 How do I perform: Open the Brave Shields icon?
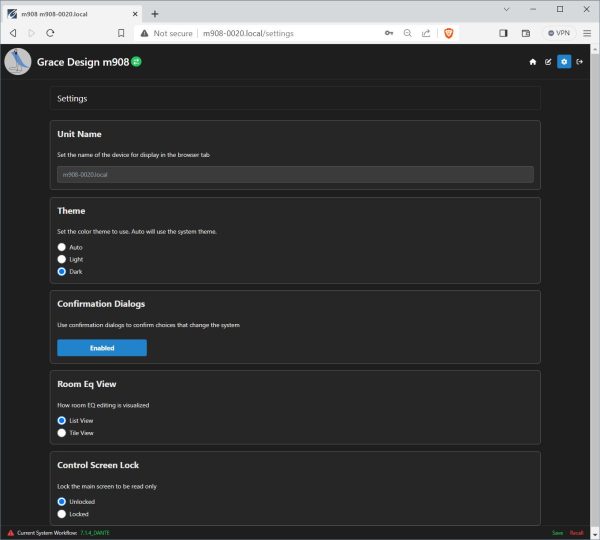(x=448, y=33)
